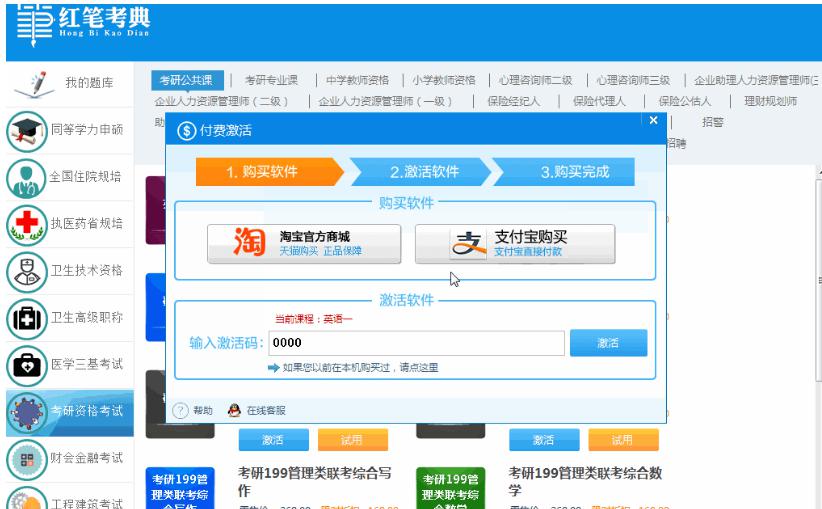This screenshot has height=509, width=822.
Task: Select the 考研专业课 tab
Action: click(272, 80)
